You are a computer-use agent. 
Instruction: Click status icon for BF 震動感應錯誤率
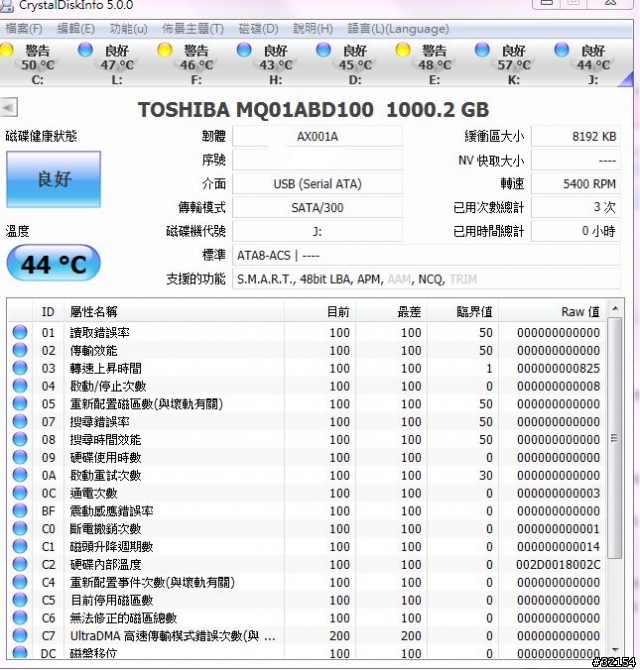(x=20, y=511)
